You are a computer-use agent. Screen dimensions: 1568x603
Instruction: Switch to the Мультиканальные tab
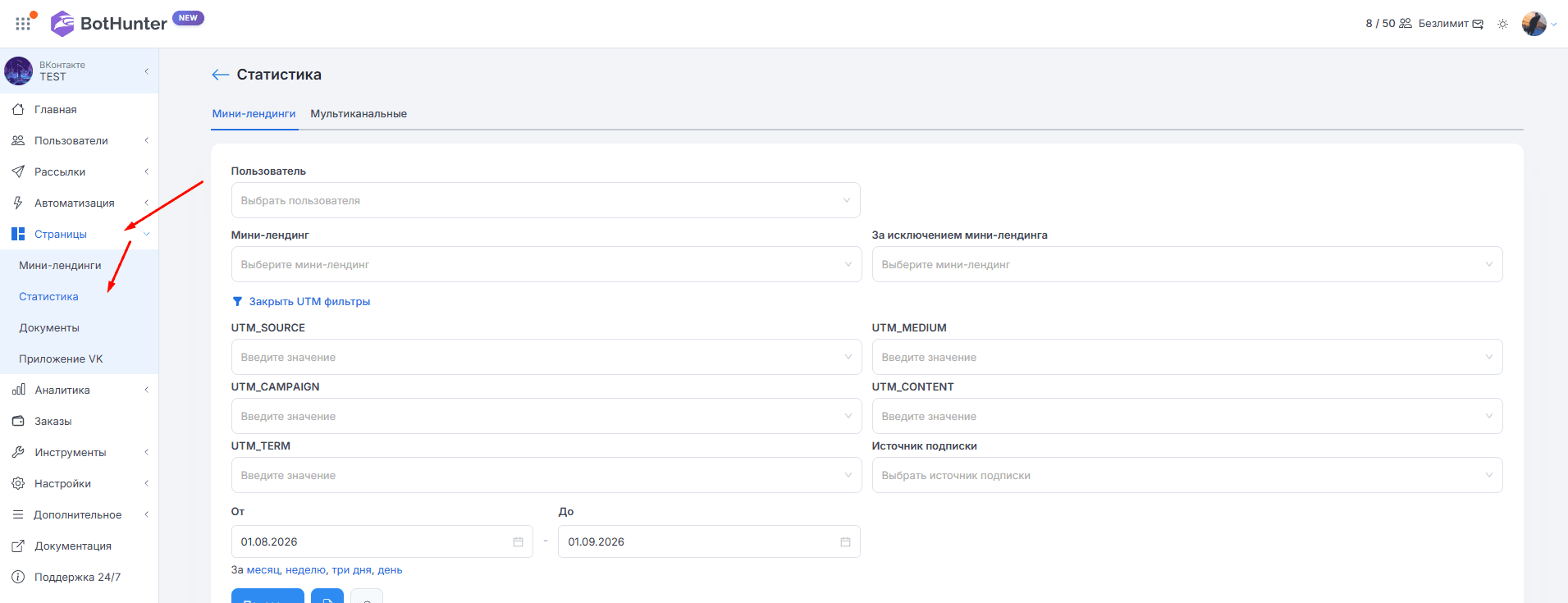(359, 114)
